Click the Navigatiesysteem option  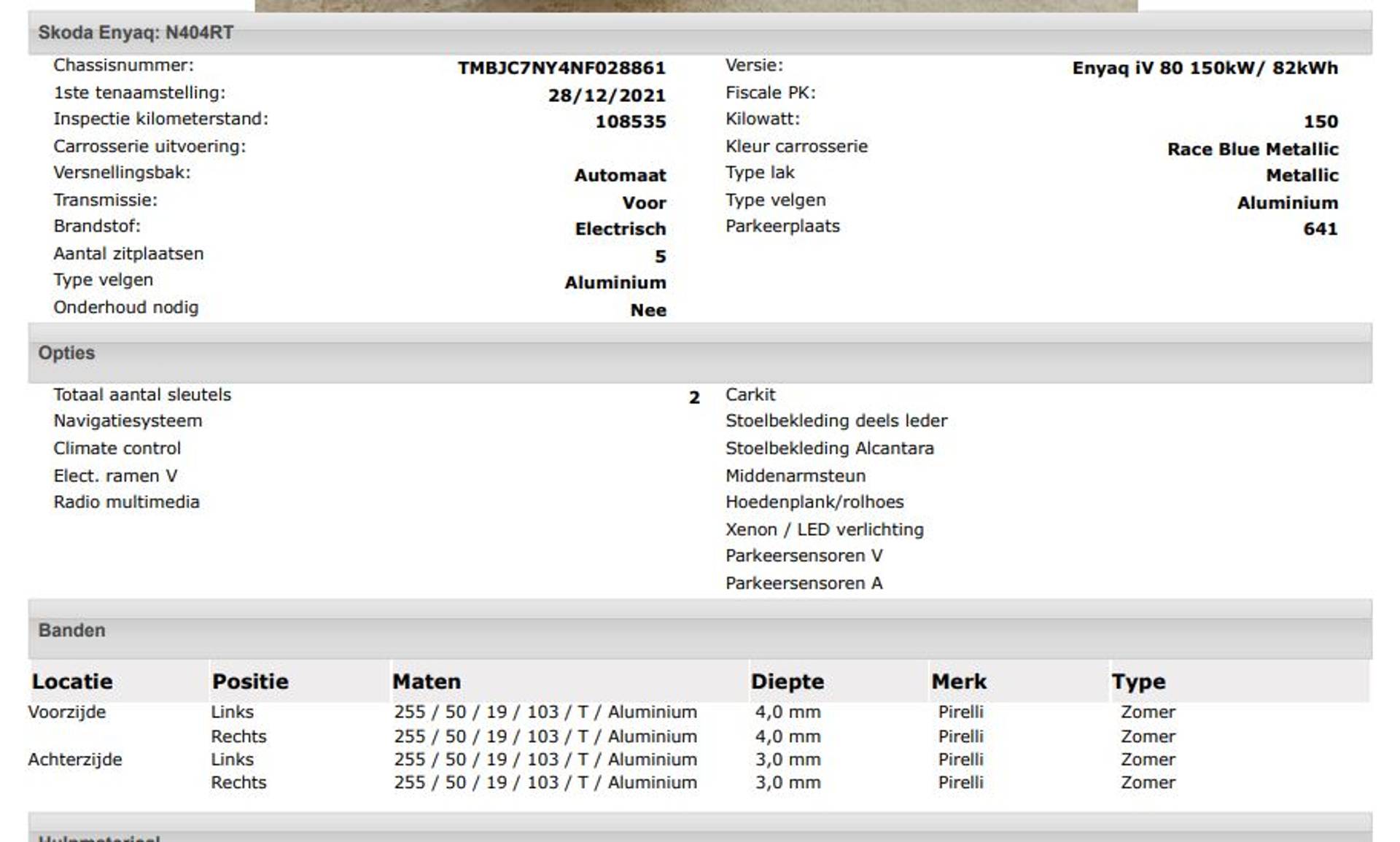(128, 421)
